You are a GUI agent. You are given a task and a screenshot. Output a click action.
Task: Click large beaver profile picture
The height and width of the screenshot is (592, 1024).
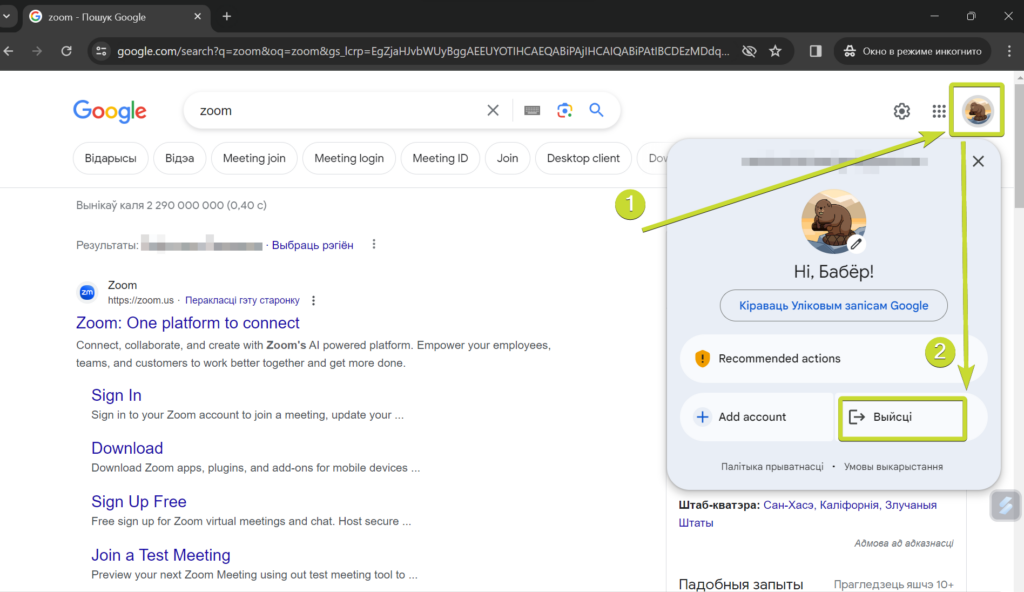(833, 222)
